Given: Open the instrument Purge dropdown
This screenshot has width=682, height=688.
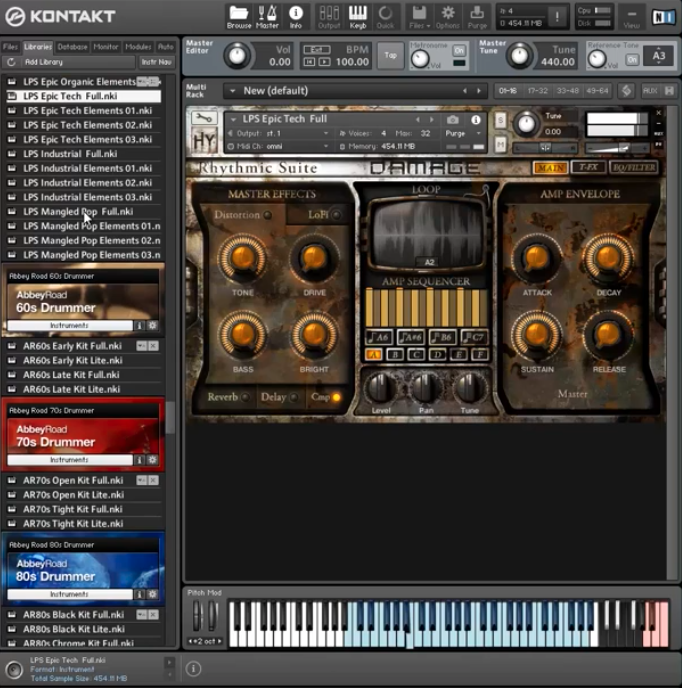Looking at the screenshot, I should point(463,133).
